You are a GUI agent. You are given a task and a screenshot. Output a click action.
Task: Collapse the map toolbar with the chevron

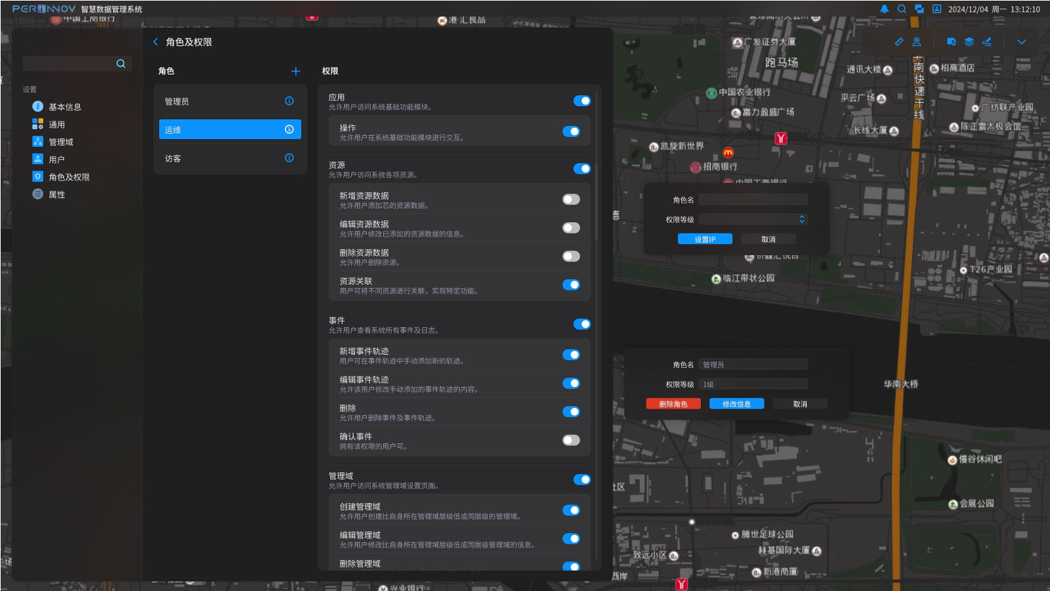click(1021, 42)
